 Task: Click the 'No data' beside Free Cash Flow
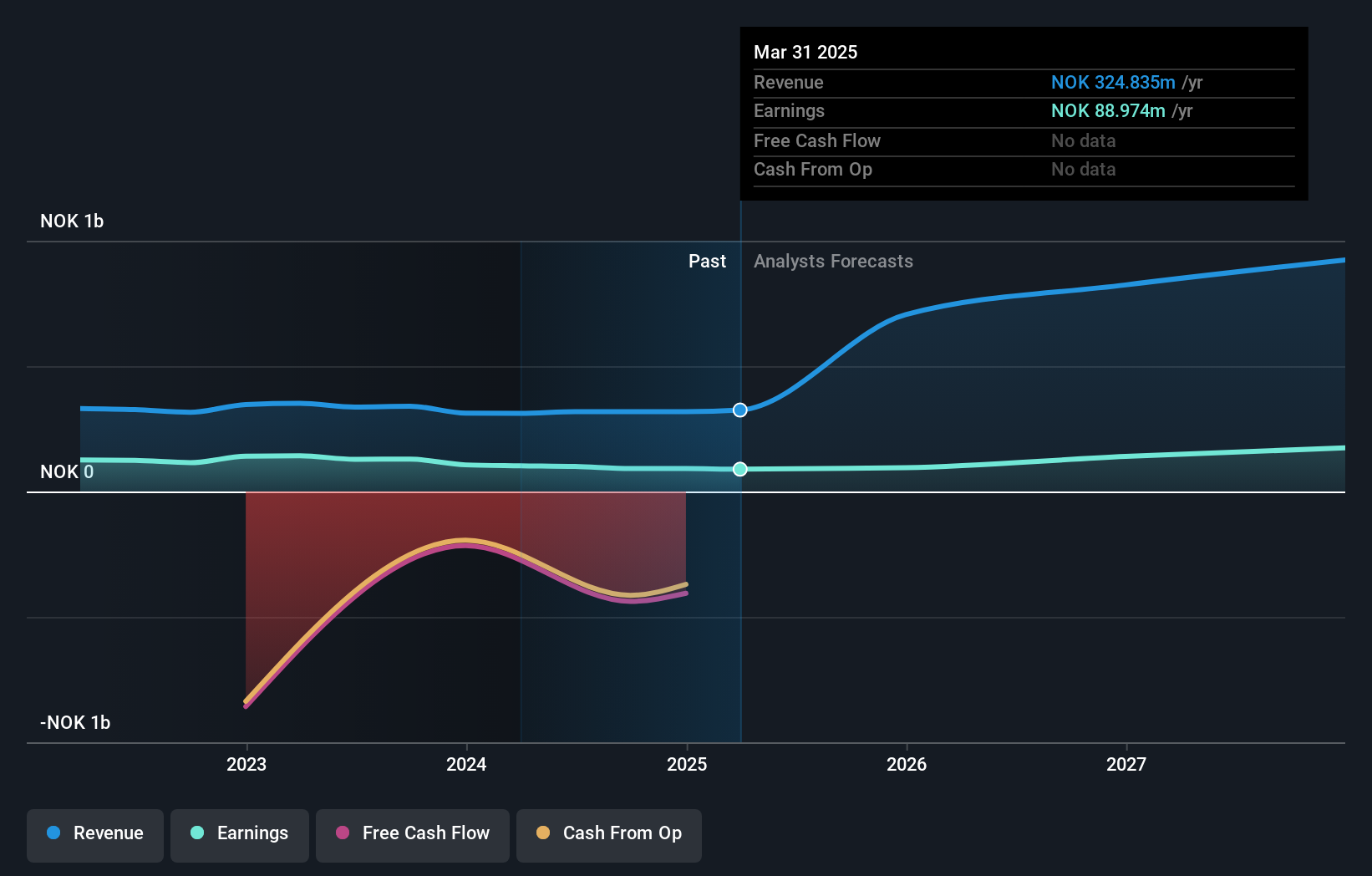(x=1083, y=140)
